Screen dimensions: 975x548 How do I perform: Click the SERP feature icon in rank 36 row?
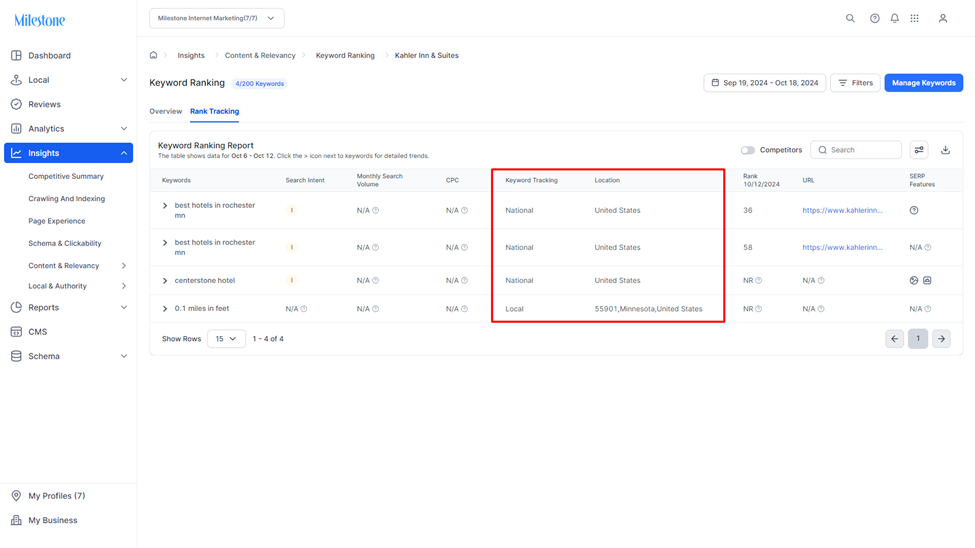click(x=914, y=210)
